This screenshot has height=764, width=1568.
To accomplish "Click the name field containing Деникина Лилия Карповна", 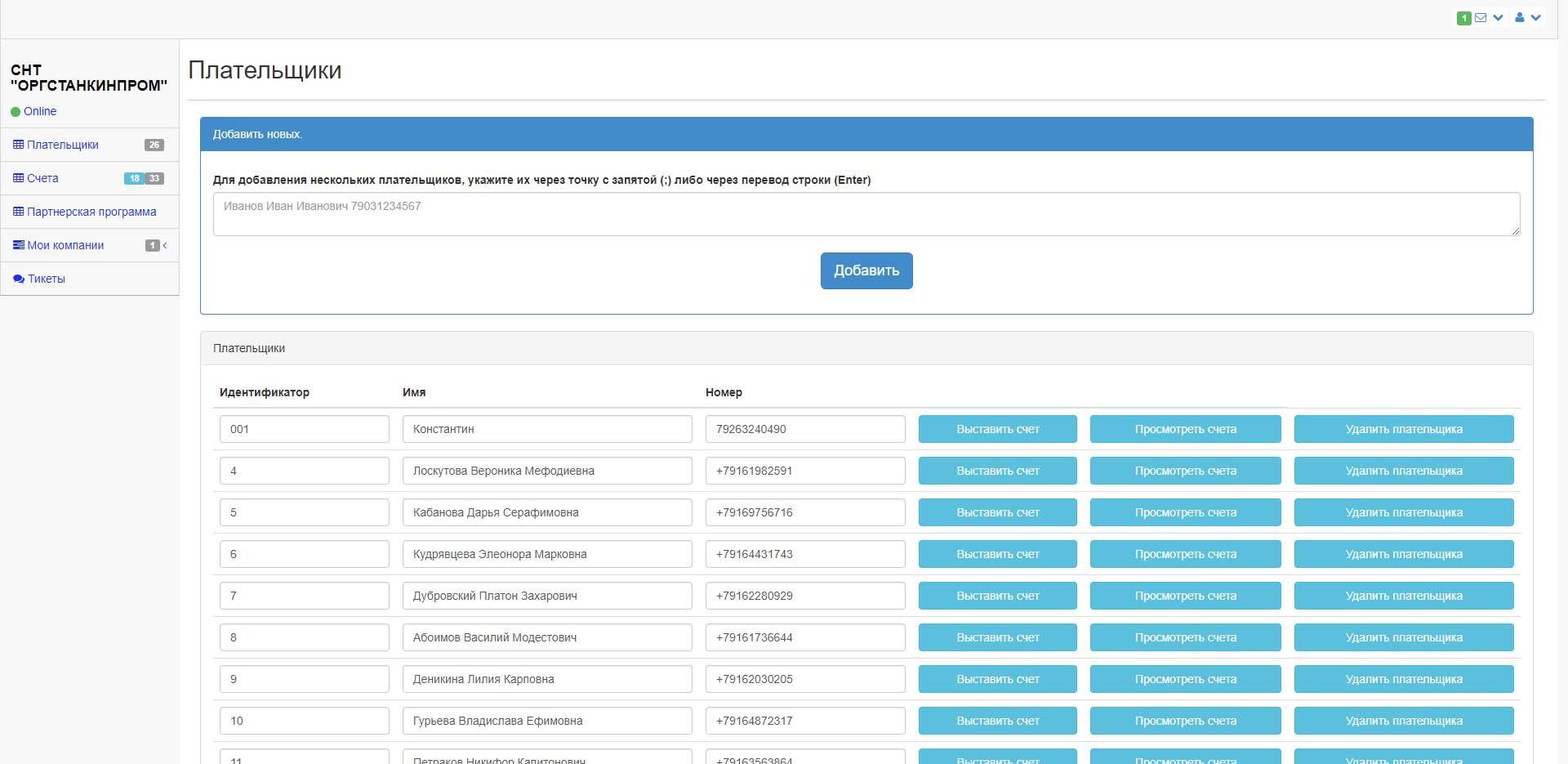I will coord(546,679).
